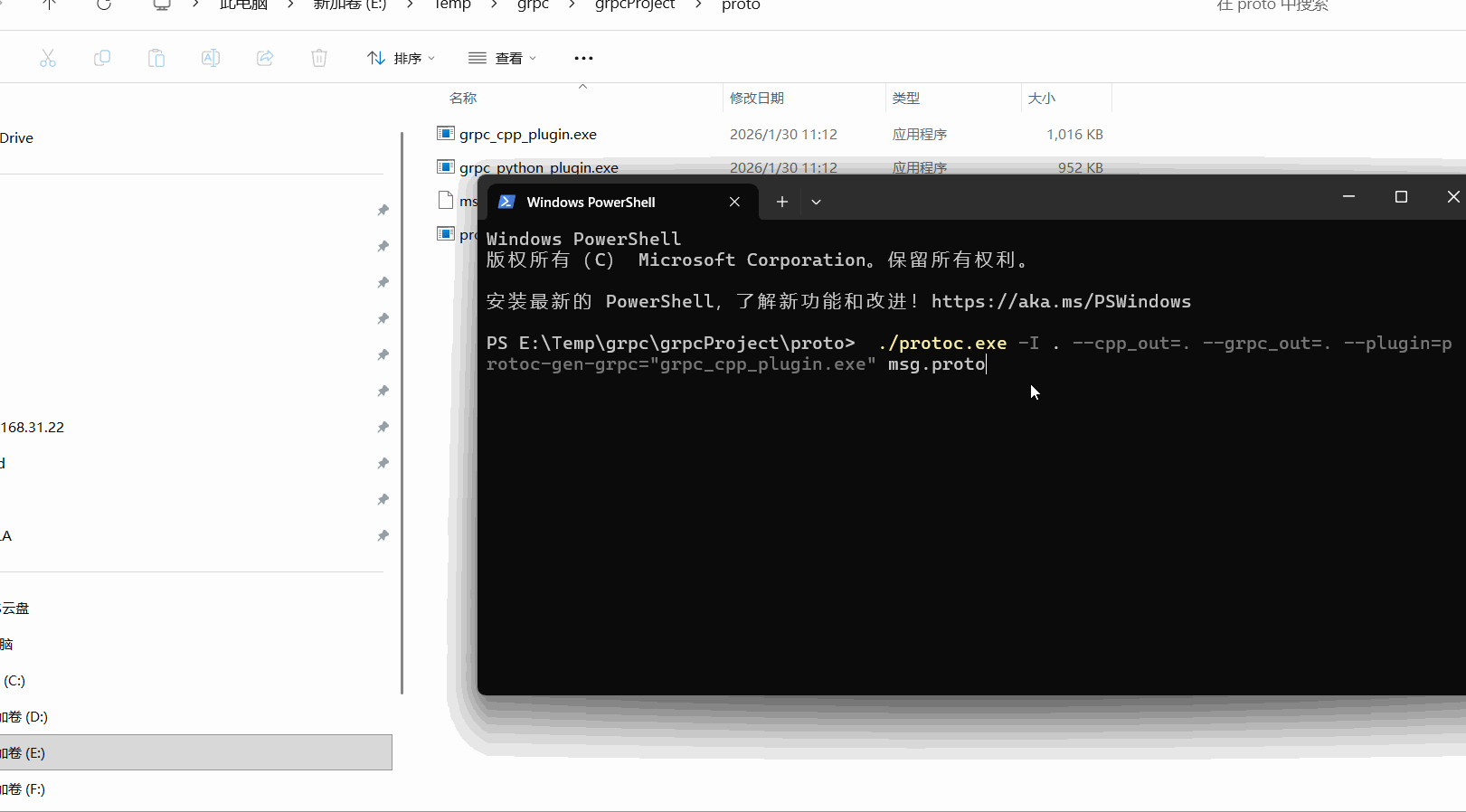Viewport: 1466px width, 812px height.
Task: Click the Windows PowerShell tab
Action: pyautogui.click(x=620, y=202)
